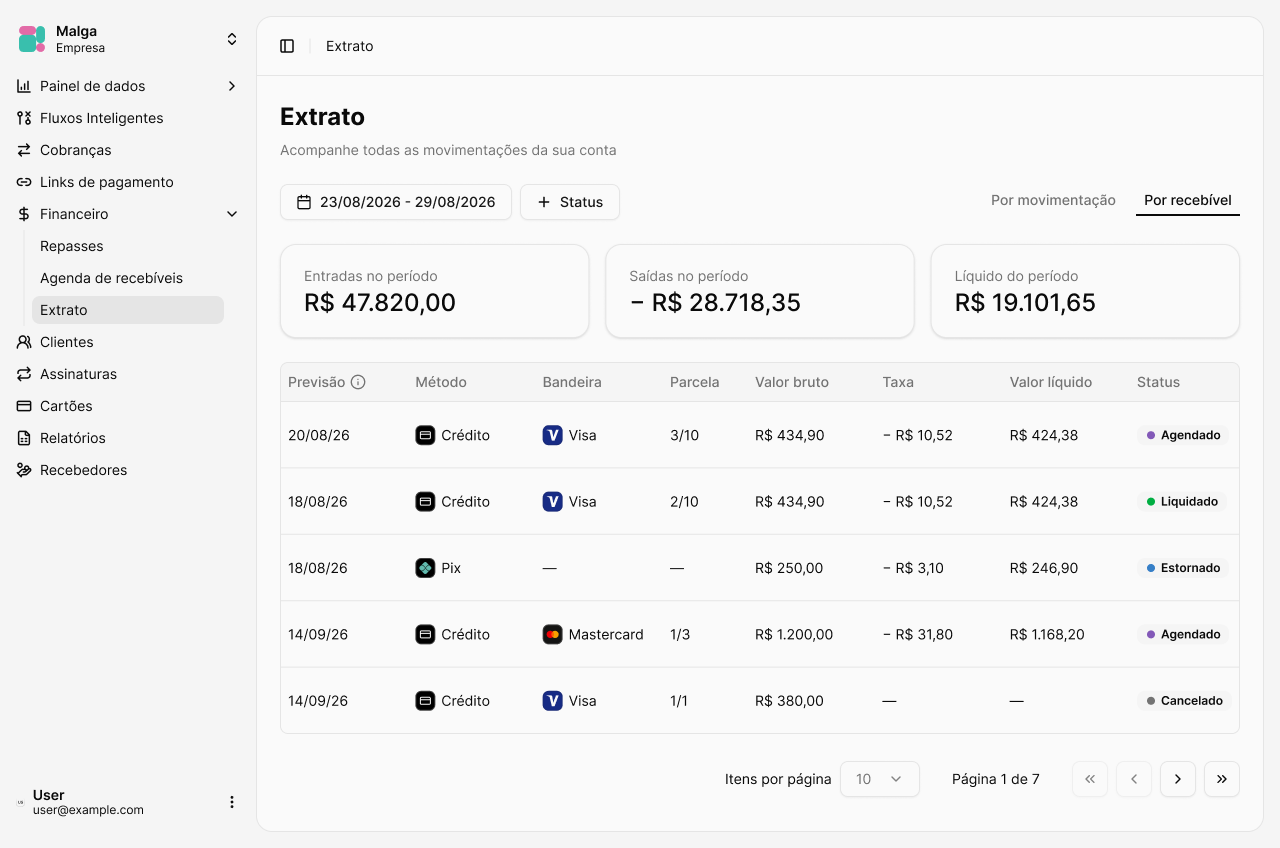The width and height of the screenshot is (1280, 848).
Task: Switch to Por movimentação tab
Action: (x=1053, y=200)
